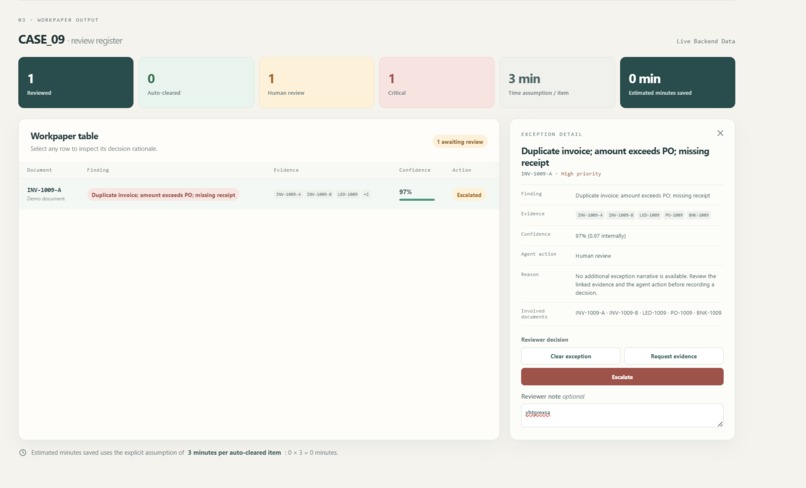806x488 pixels.
Task: Click the +2 more evidence chip
Action: click(366, 194)
